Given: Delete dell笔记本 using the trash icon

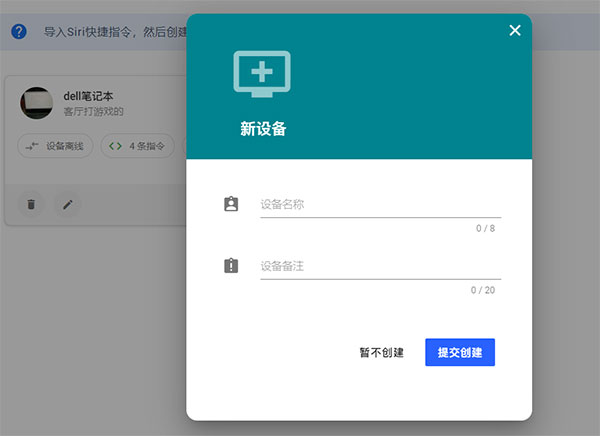Looking at the screenshot, I should coord(31,204).
